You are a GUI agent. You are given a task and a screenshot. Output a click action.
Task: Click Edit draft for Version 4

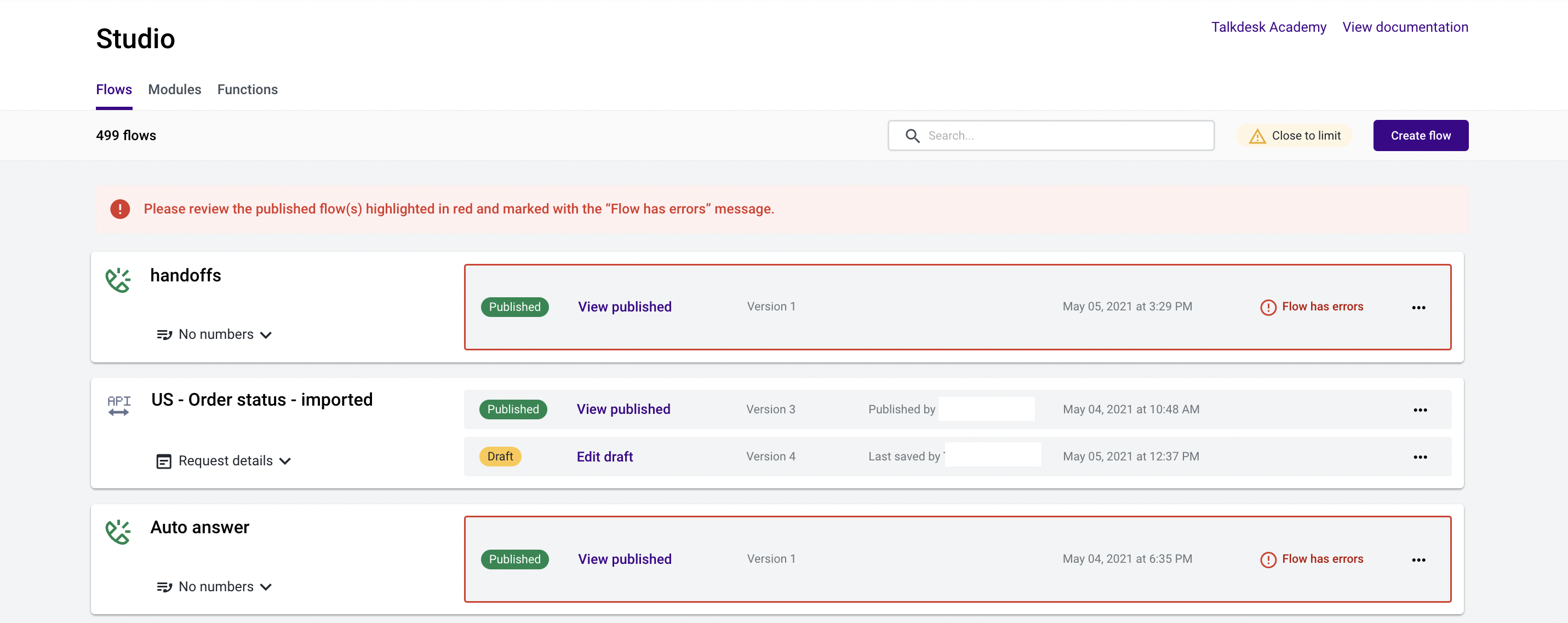[x=604, y=456]
